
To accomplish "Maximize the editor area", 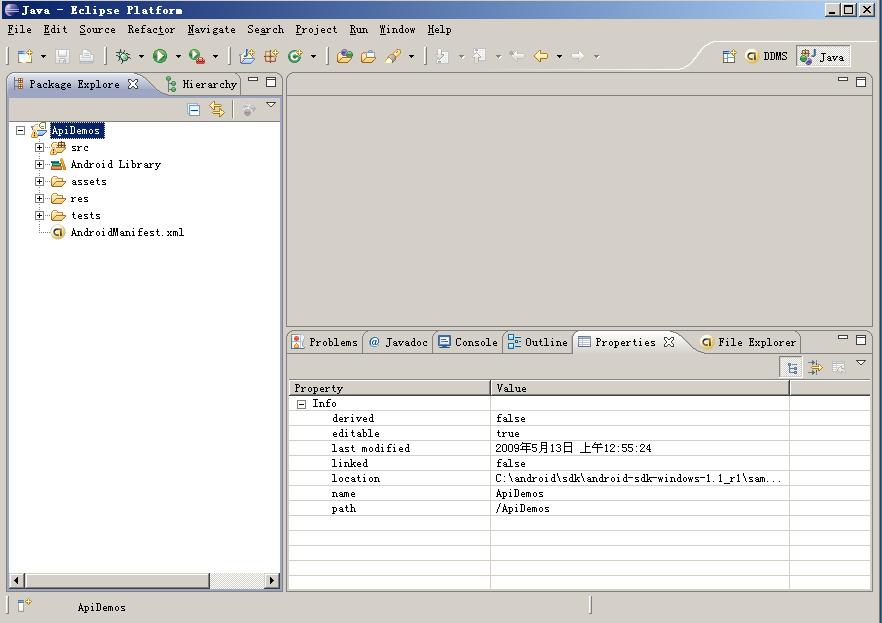I will [861, 82].
